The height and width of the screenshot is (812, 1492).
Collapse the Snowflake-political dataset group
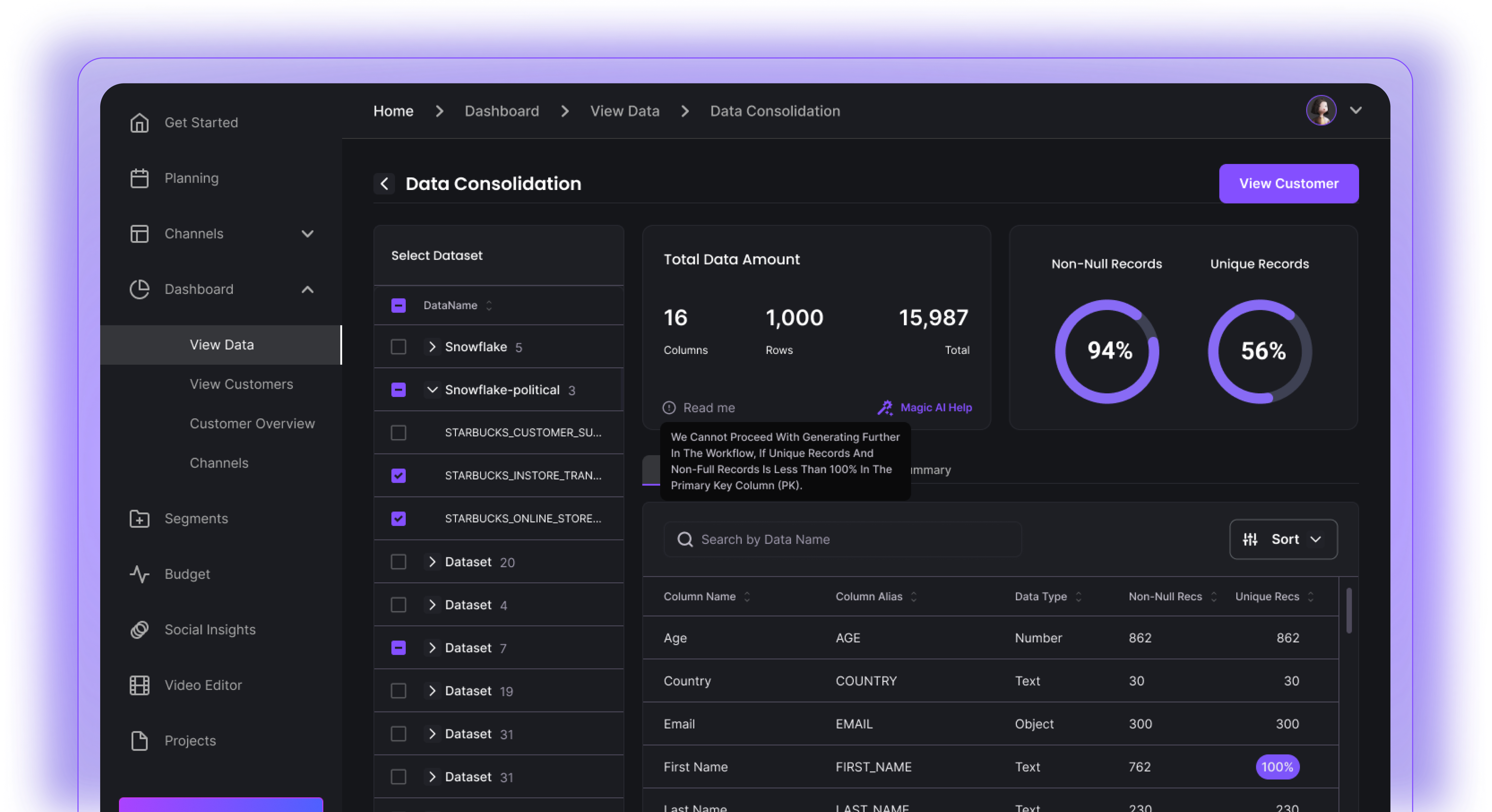432,390
